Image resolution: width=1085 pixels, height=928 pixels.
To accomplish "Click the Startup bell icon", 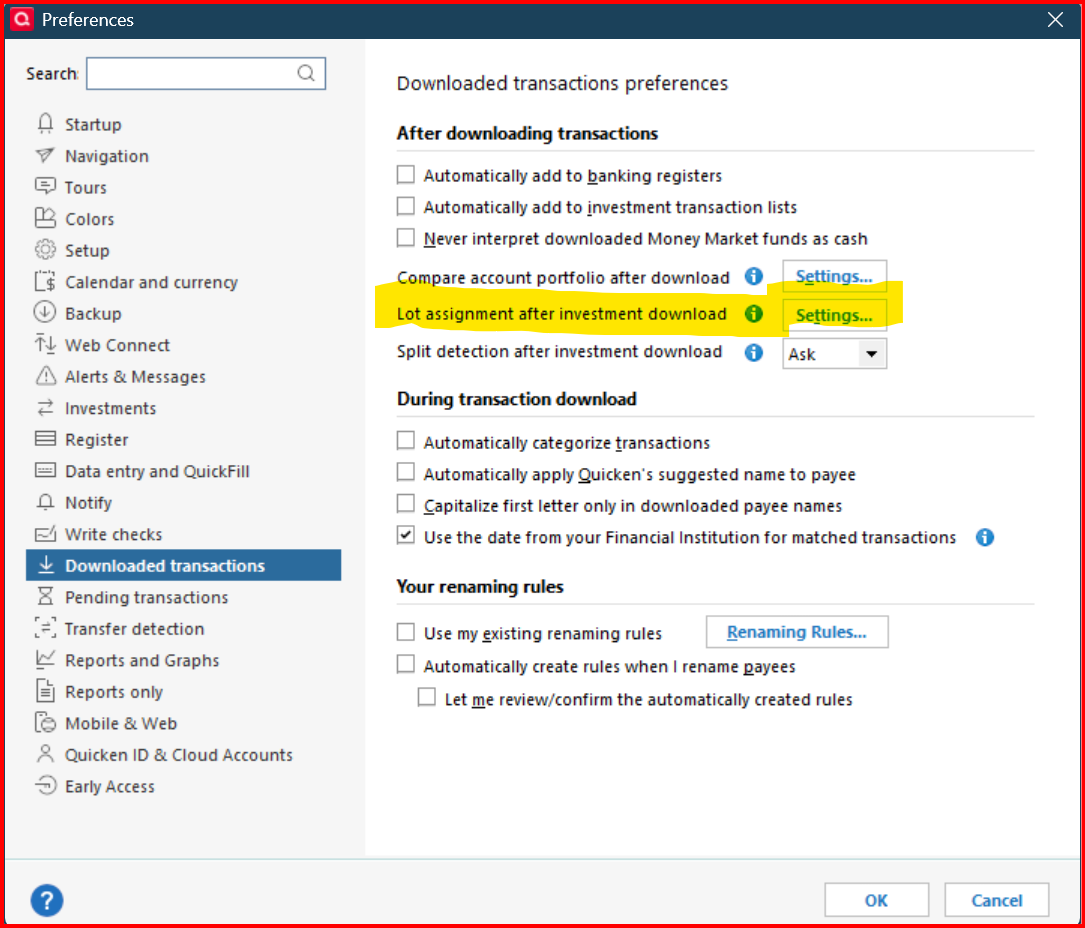I will tap(45, 123).
